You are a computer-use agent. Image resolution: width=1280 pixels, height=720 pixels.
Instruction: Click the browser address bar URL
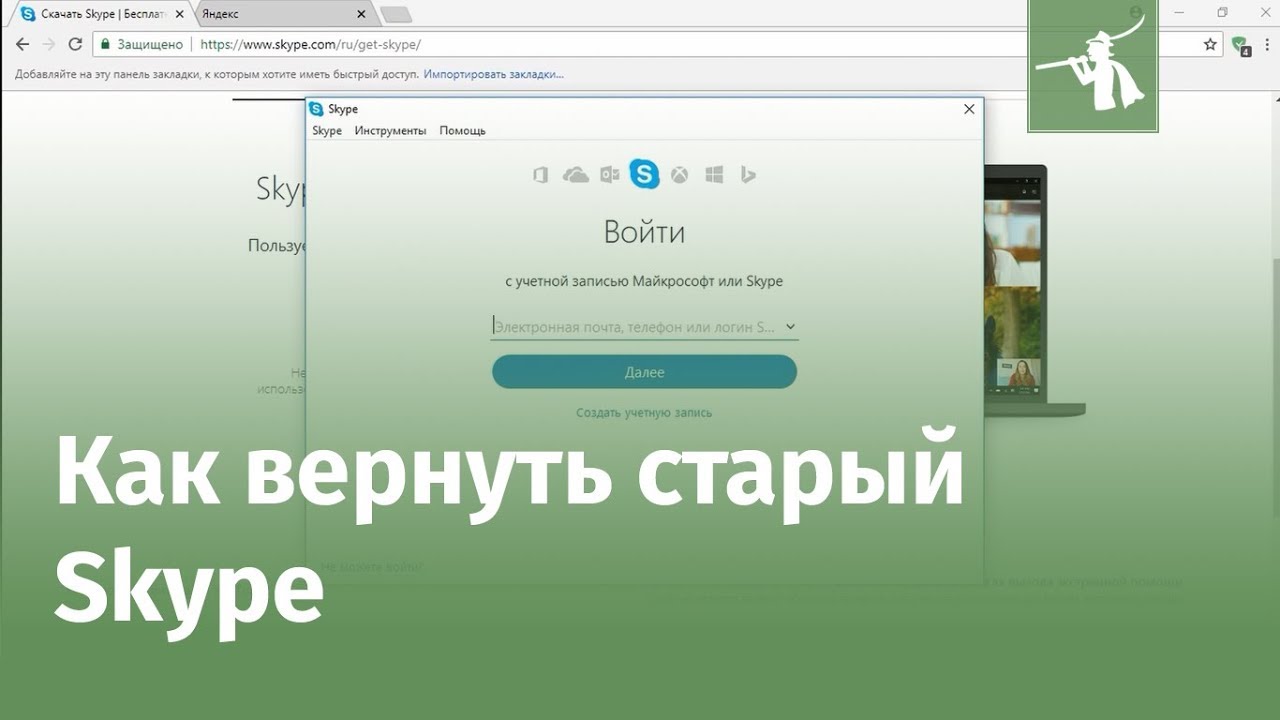pos(310,44)
